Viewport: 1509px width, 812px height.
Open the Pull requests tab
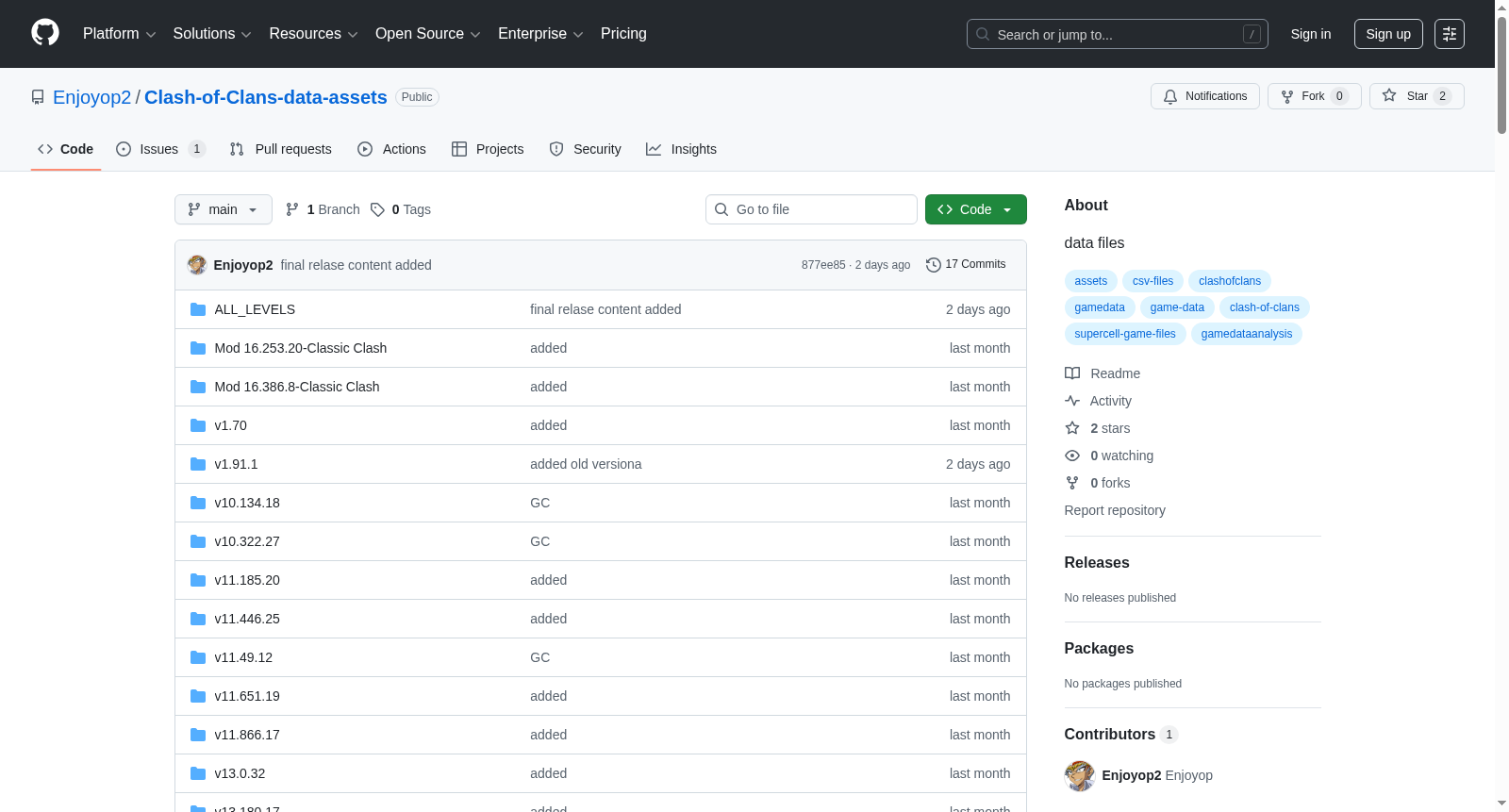[281, 149]
